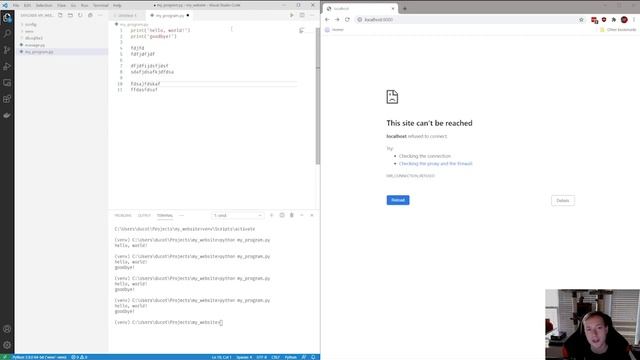Viewport: 640px width, 360px height.
Task: Open the View menu
Action: click(61, 5)
